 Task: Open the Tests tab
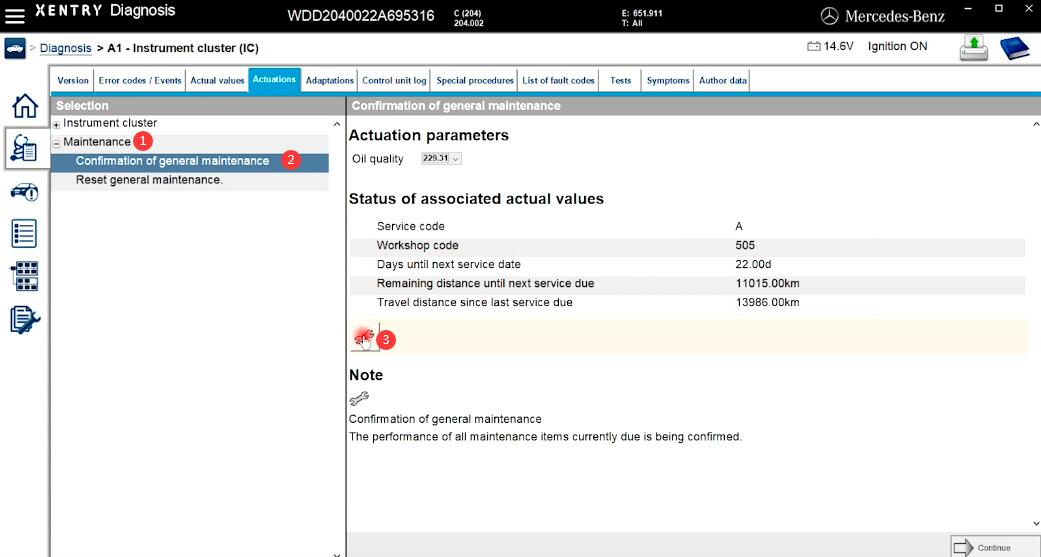[620, 80]
